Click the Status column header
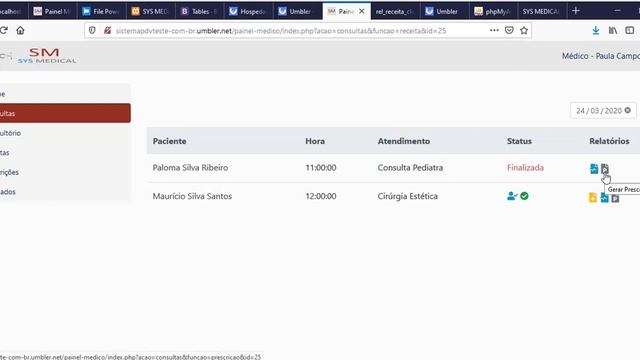Viewport: 640px width, 360px height. click(519, 141)
